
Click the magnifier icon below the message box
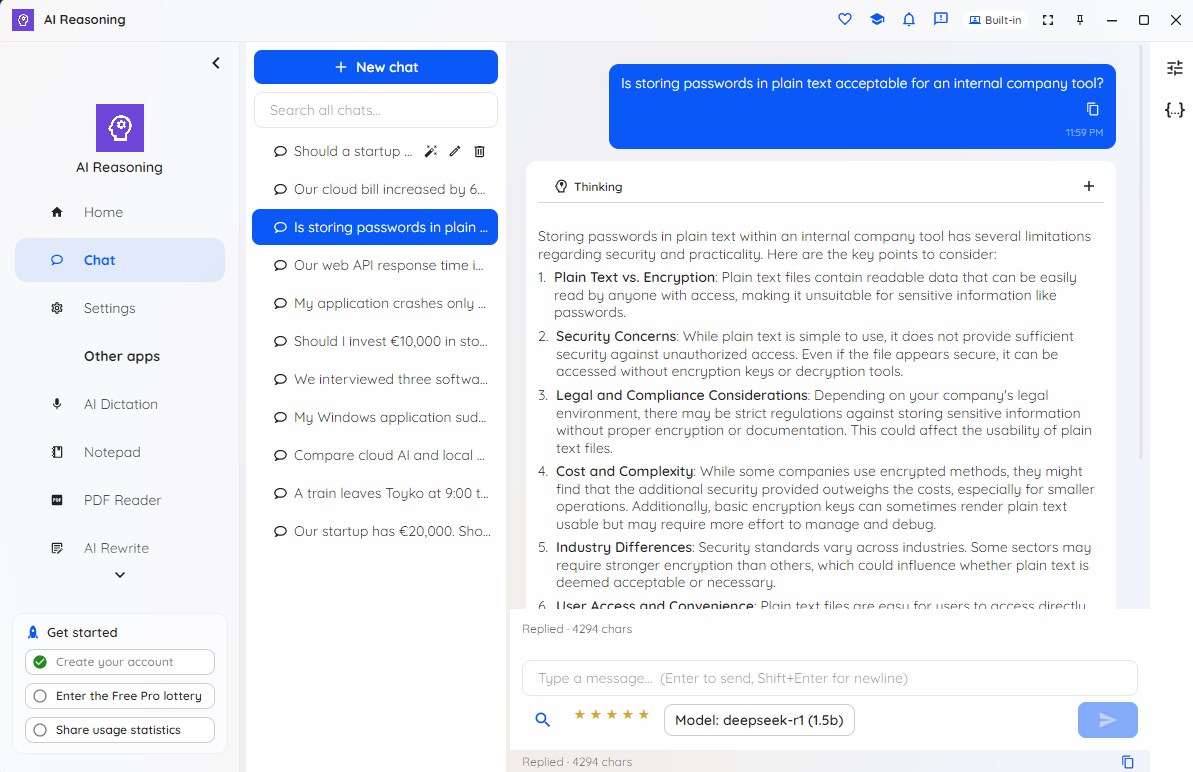pos(542,720)
